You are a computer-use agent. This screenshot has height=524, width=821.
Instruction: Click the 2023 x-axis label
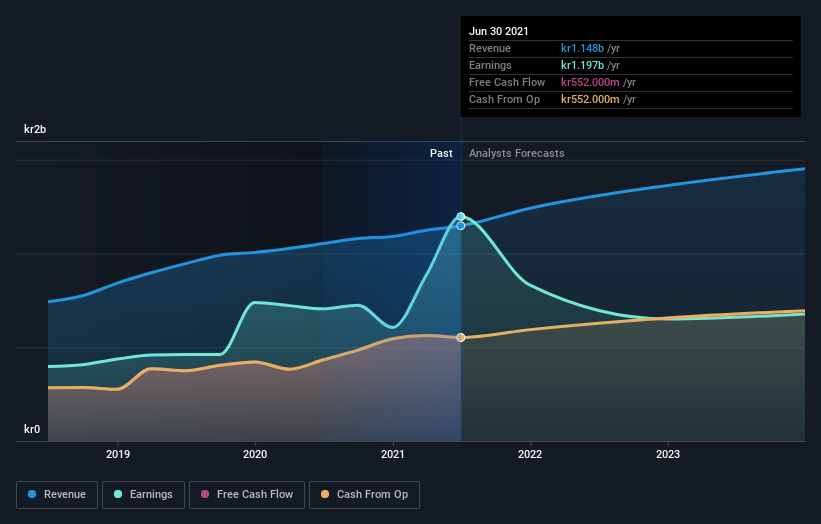(x=668, y=454)
